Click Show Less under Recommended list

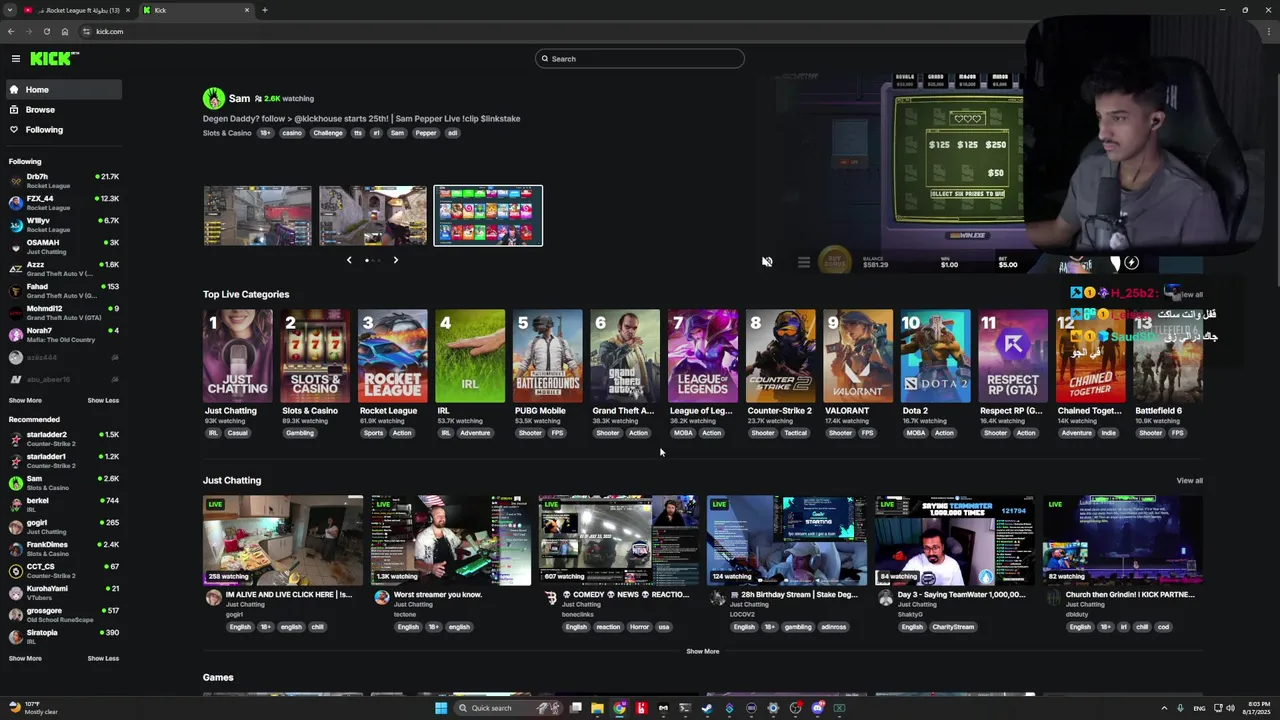(103, 659)
